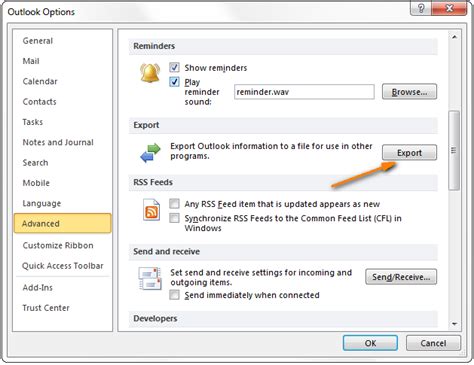Click the reminder.wav sound file field
The image size is (474, 365).
pos(304,92)
